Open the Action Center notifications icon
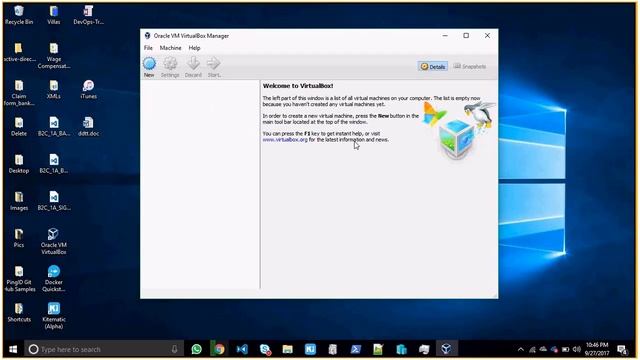This screenshot has width=640, height=360. (622, 350)
